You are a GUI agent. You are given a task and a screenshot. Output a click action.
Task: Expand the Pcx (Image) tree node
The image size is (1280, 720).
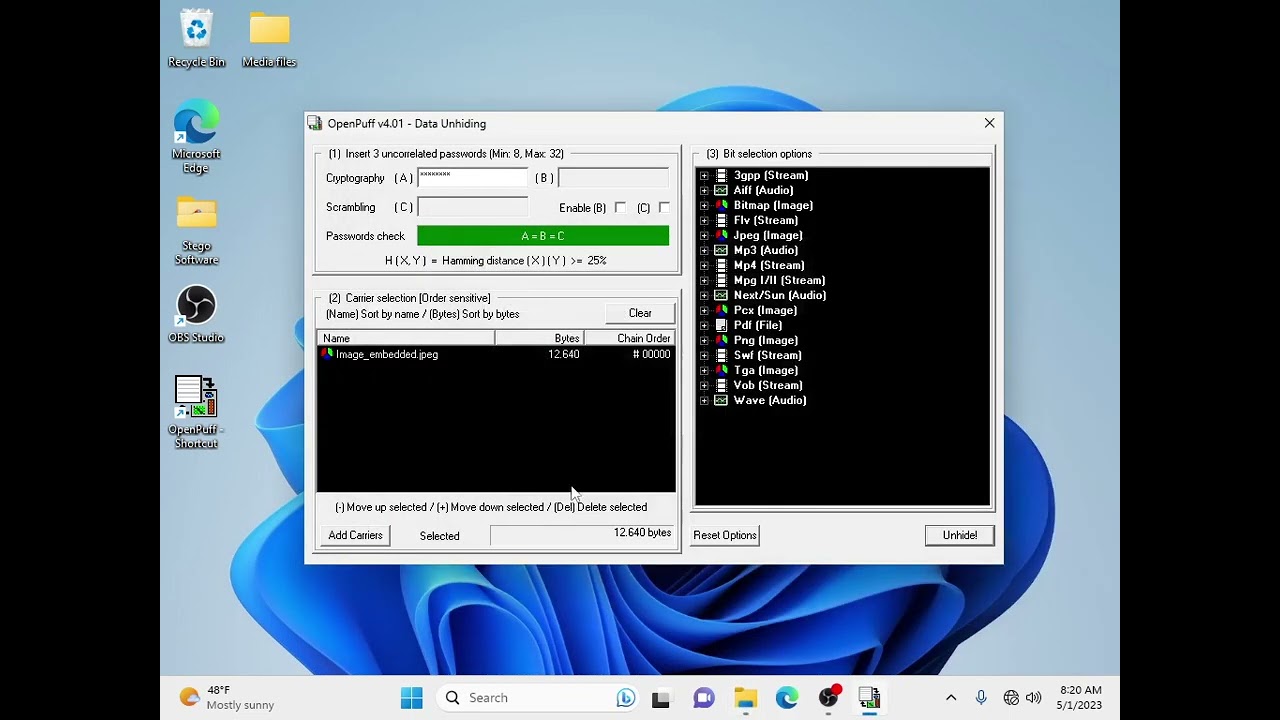click(x=704, y=310)
